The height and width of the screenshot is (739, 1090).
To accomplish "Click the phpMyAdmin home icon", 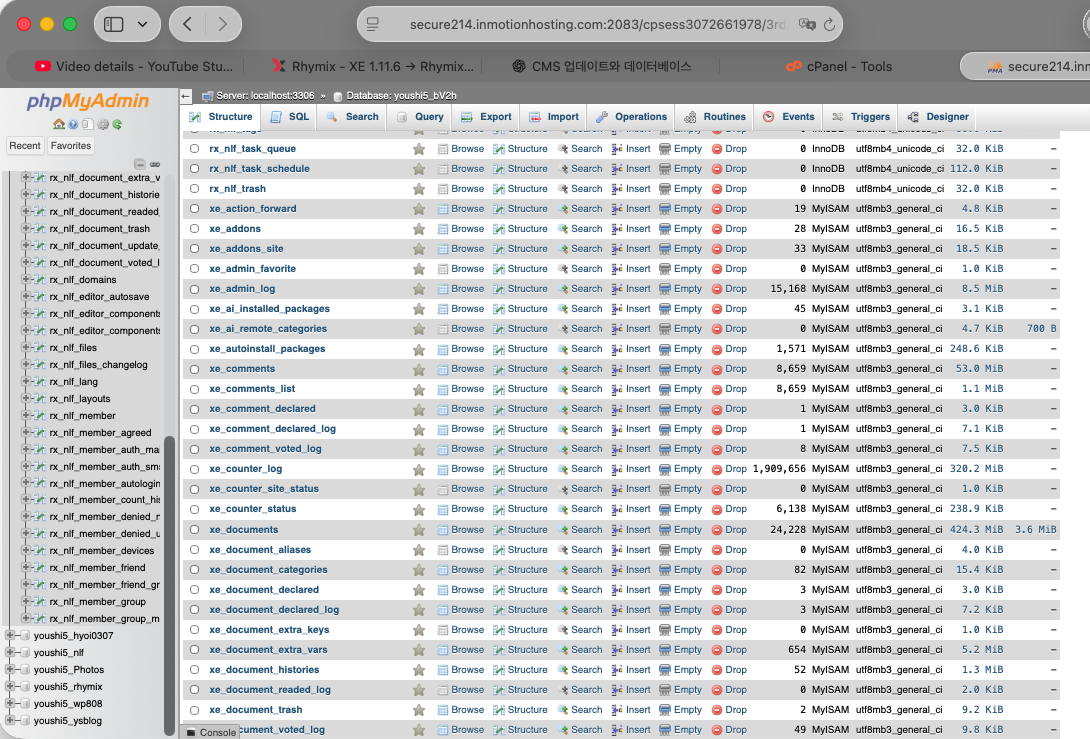I will pyautogui.click(x=58, y=124).
